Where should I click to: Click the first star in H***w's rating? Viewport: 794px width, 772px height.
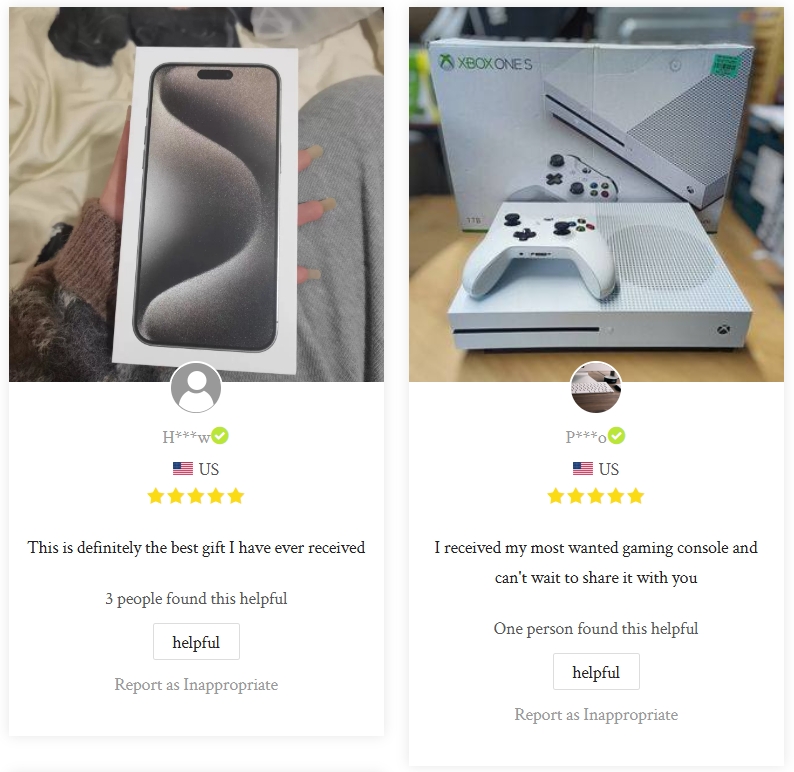[x=156, y=496]
